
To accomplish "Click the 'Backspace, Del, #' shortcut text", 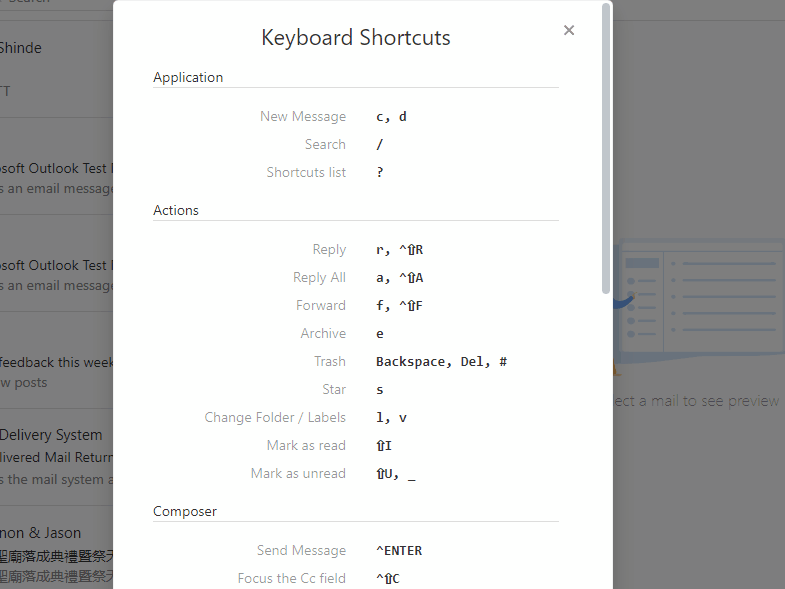I will point(442,362).
